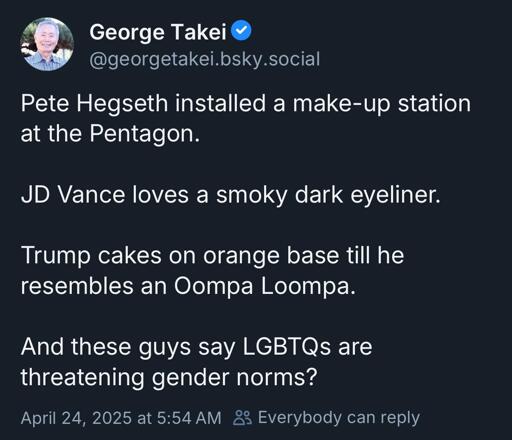Visit the @georgetakei.bsky.social handle
The height and width of the screenshot is (440, 512).
tap(205, 59)
